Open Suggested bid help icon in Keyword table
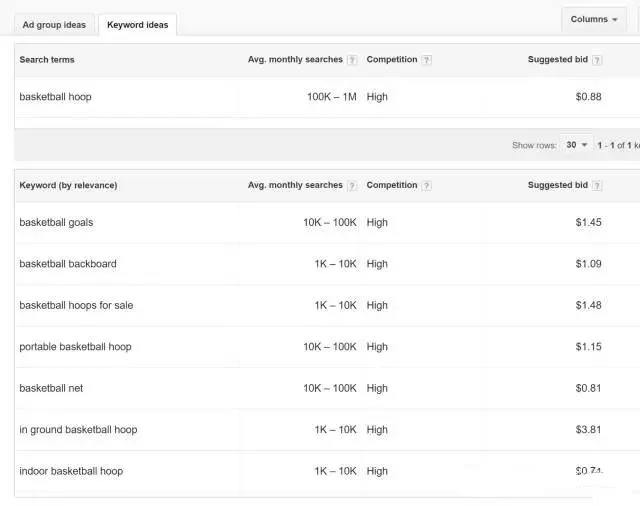This screenshot has width=640, height=506. 597,186
